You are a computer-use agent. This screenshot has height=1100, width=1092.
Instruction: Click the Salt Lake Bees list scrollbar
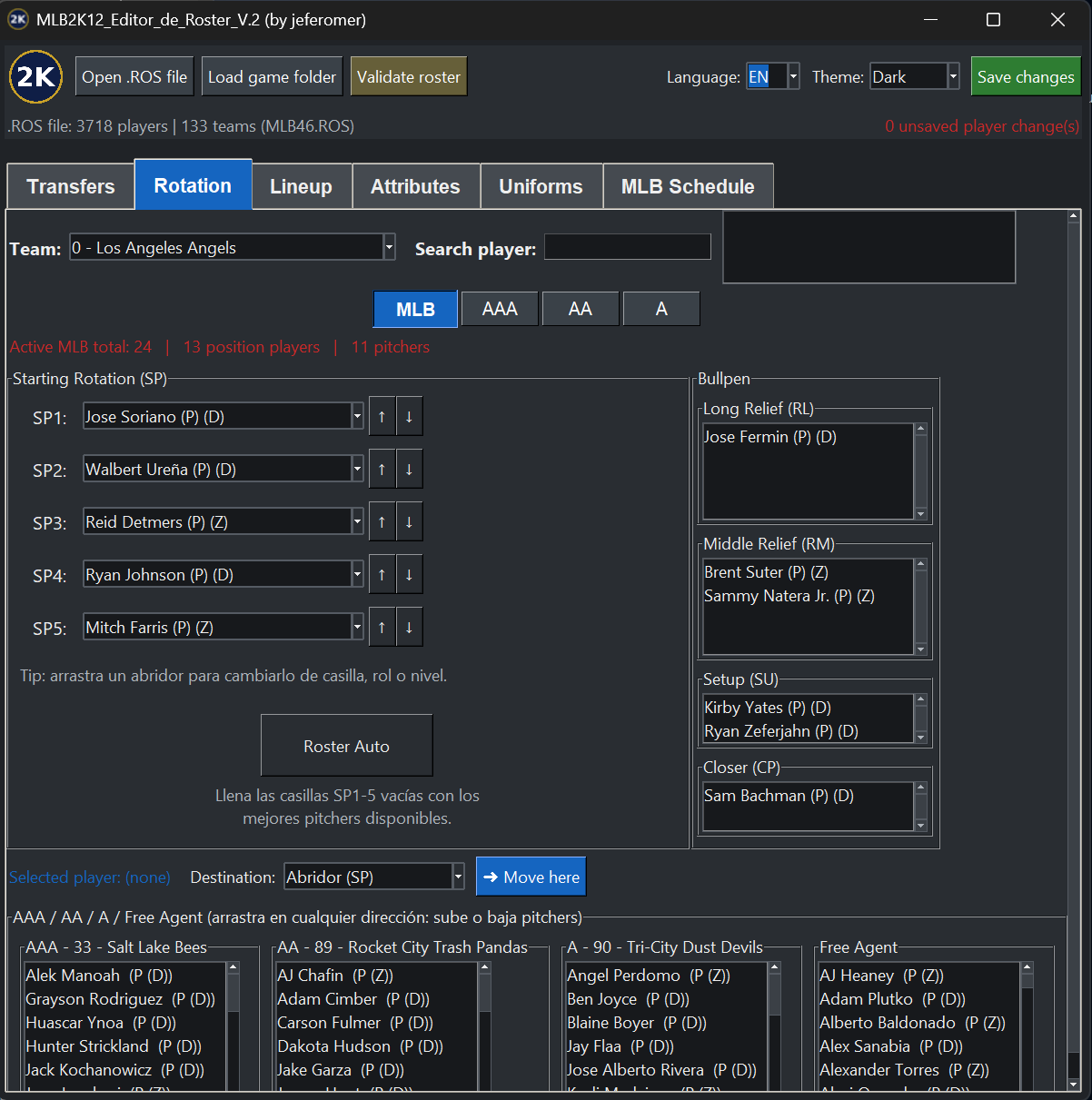233,1026
